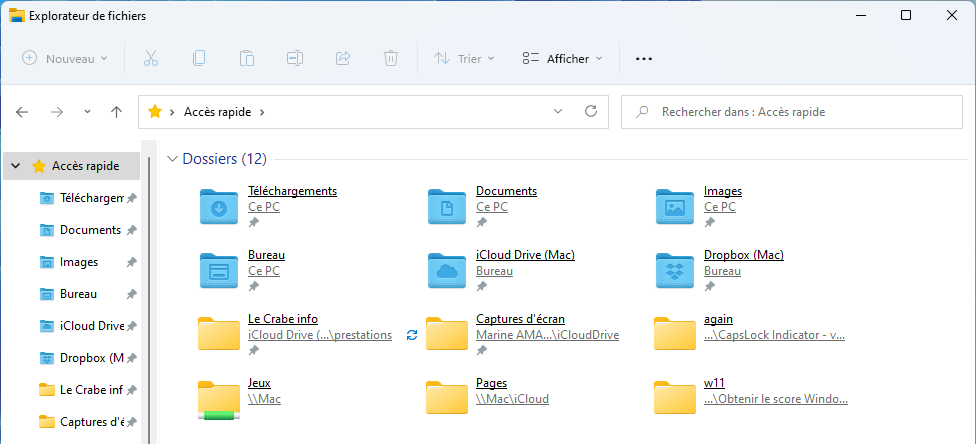Screen dimensions: 976x444
Task: Click the star icon in address bar
Action: coord(154,112)
